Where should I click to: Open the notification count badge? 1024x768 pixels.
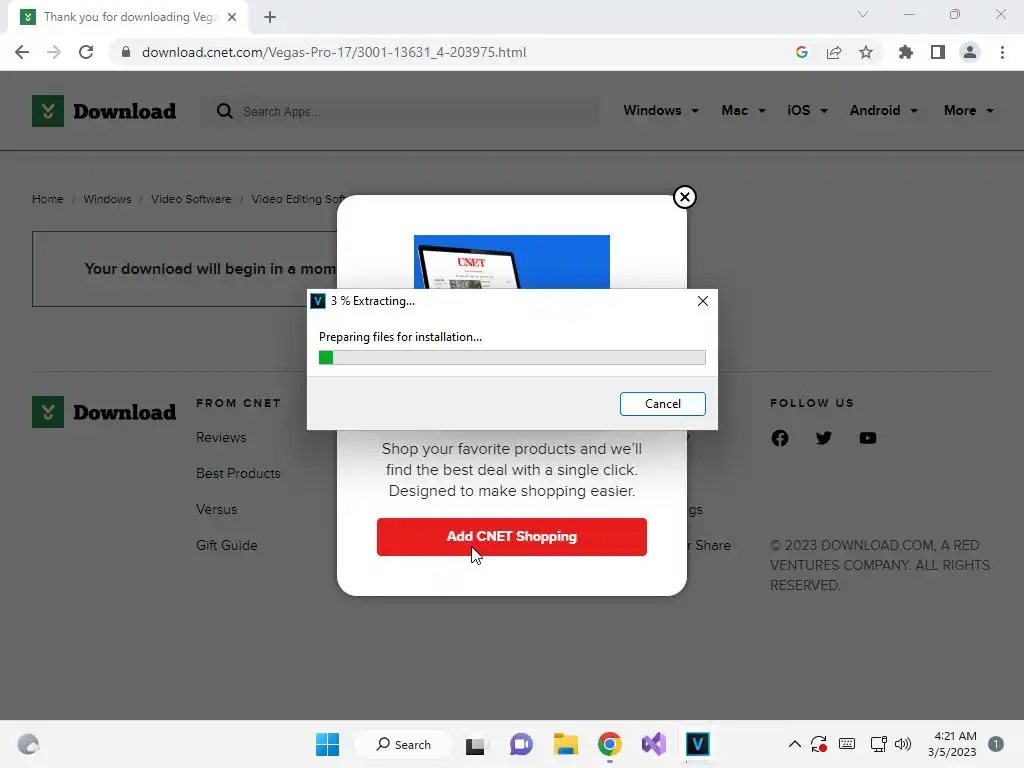(x=996, y=744)
